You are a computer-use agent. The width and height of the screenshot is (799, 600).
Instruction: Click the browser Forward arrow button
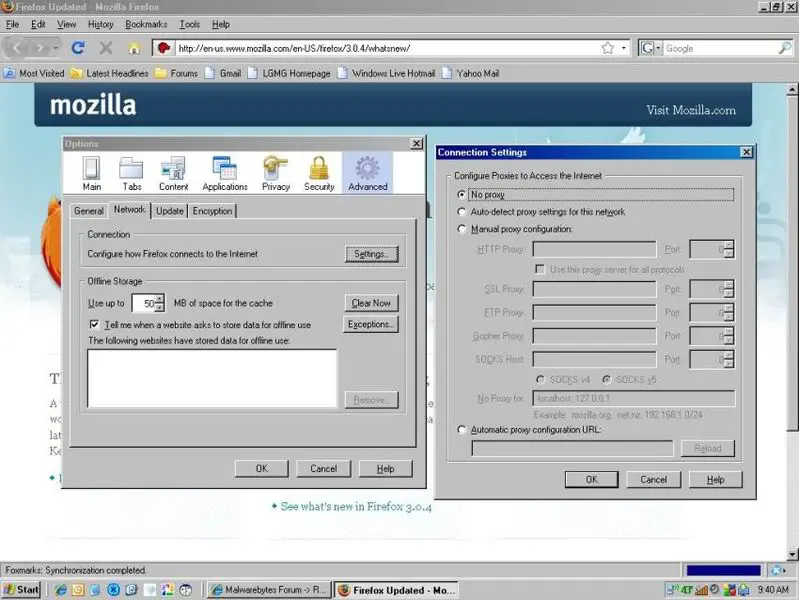40,48
